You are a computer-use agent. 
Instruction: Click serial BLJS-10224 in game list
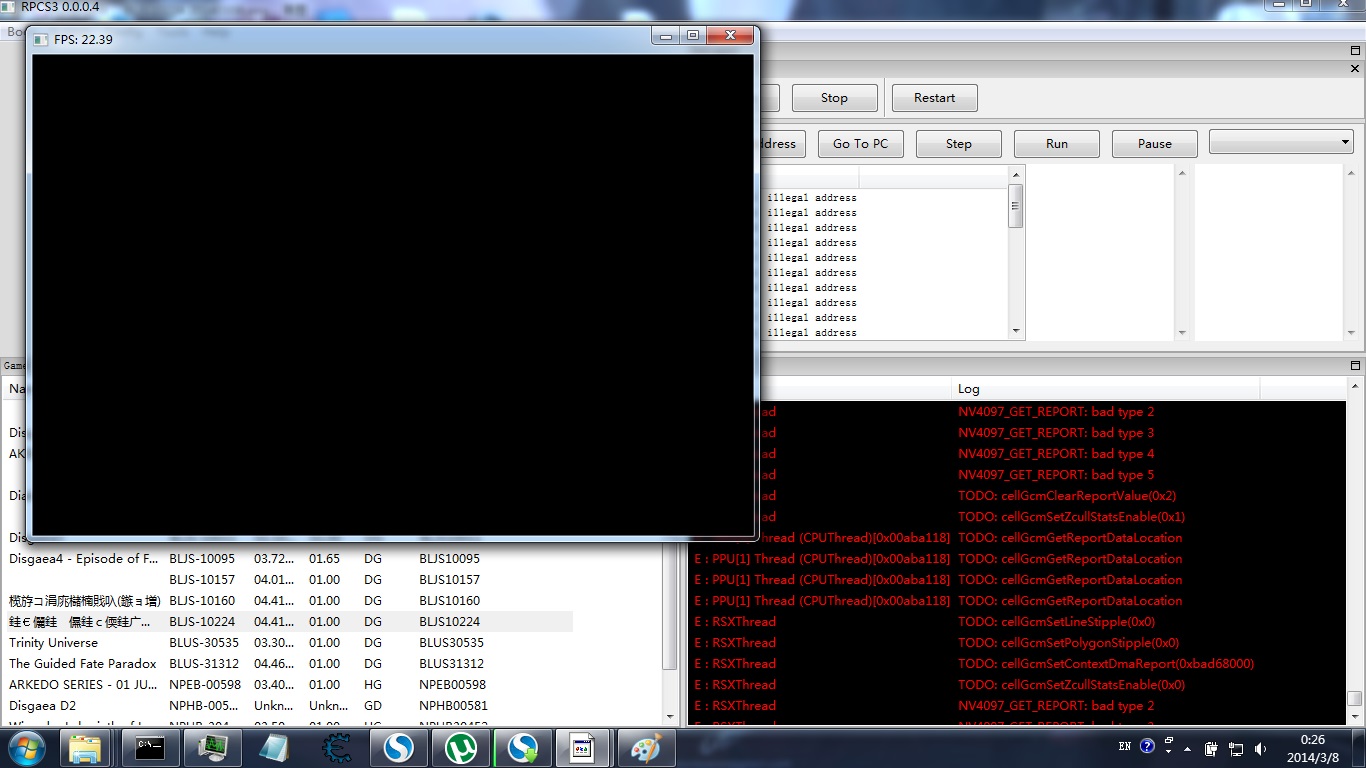point(202,622)
